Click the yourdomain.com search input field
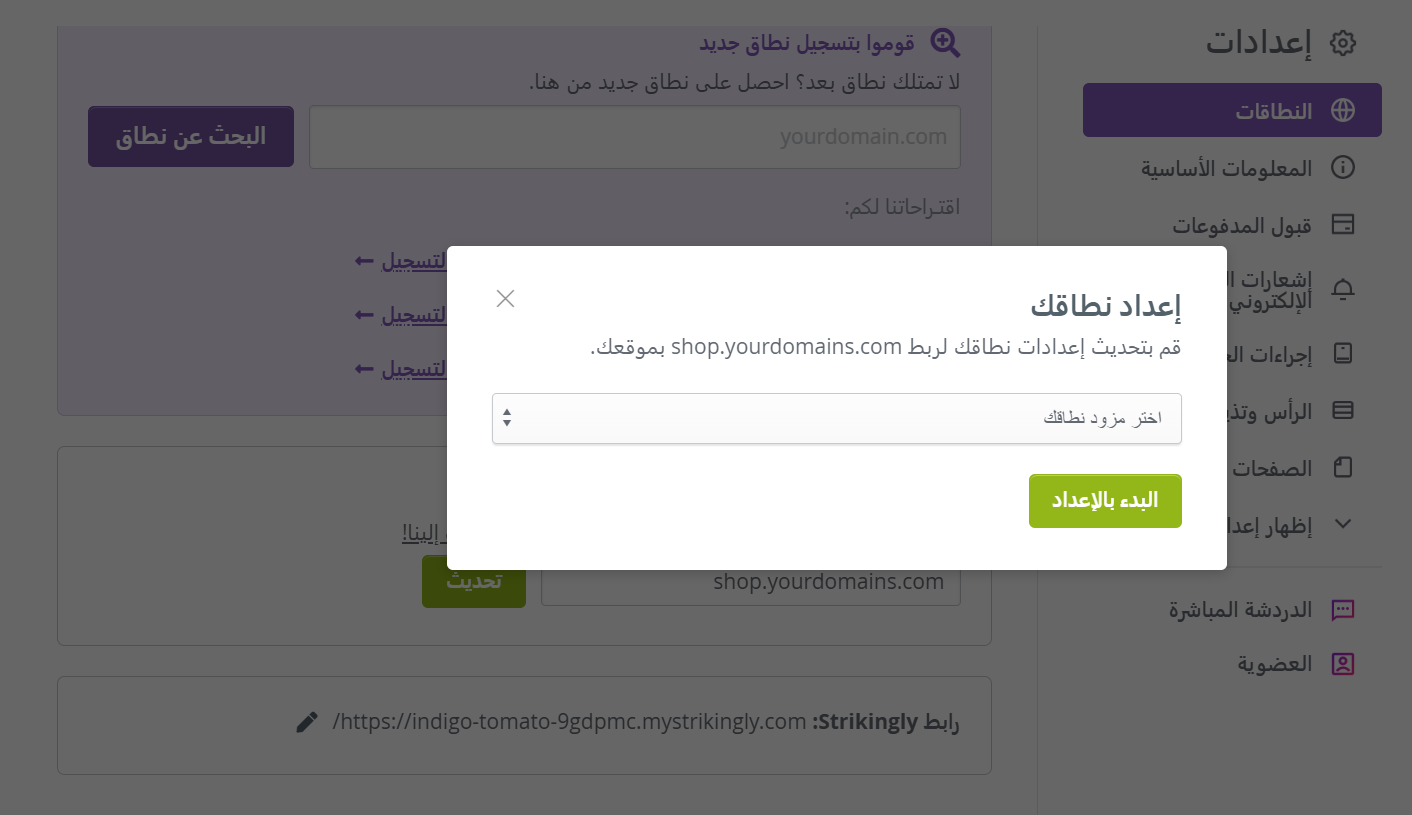Viewport: 1412px width, 815px height. [x=635, y=137]
